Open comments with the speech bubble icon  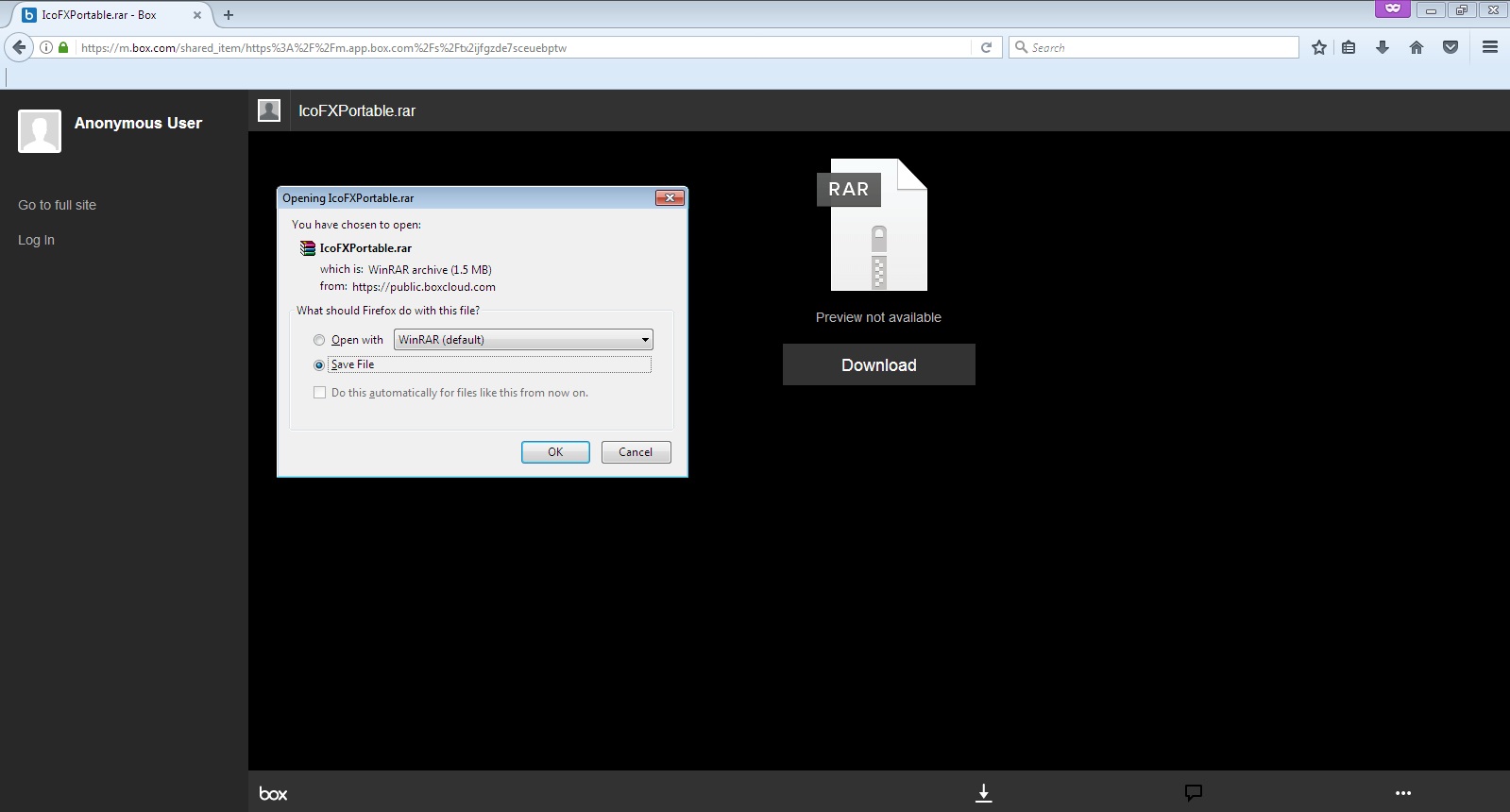[x=1194, y=792]
